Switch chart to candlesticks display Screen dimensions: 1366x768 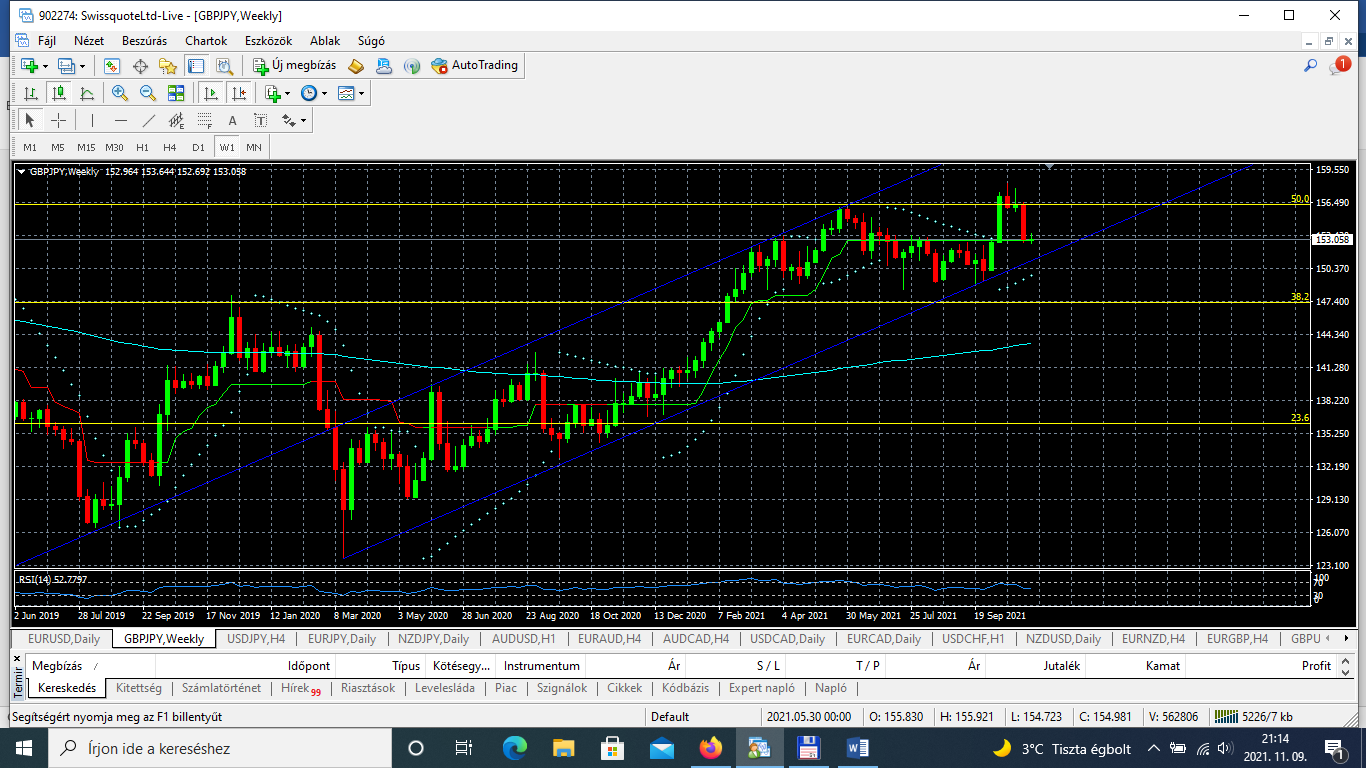click(59, 93)
